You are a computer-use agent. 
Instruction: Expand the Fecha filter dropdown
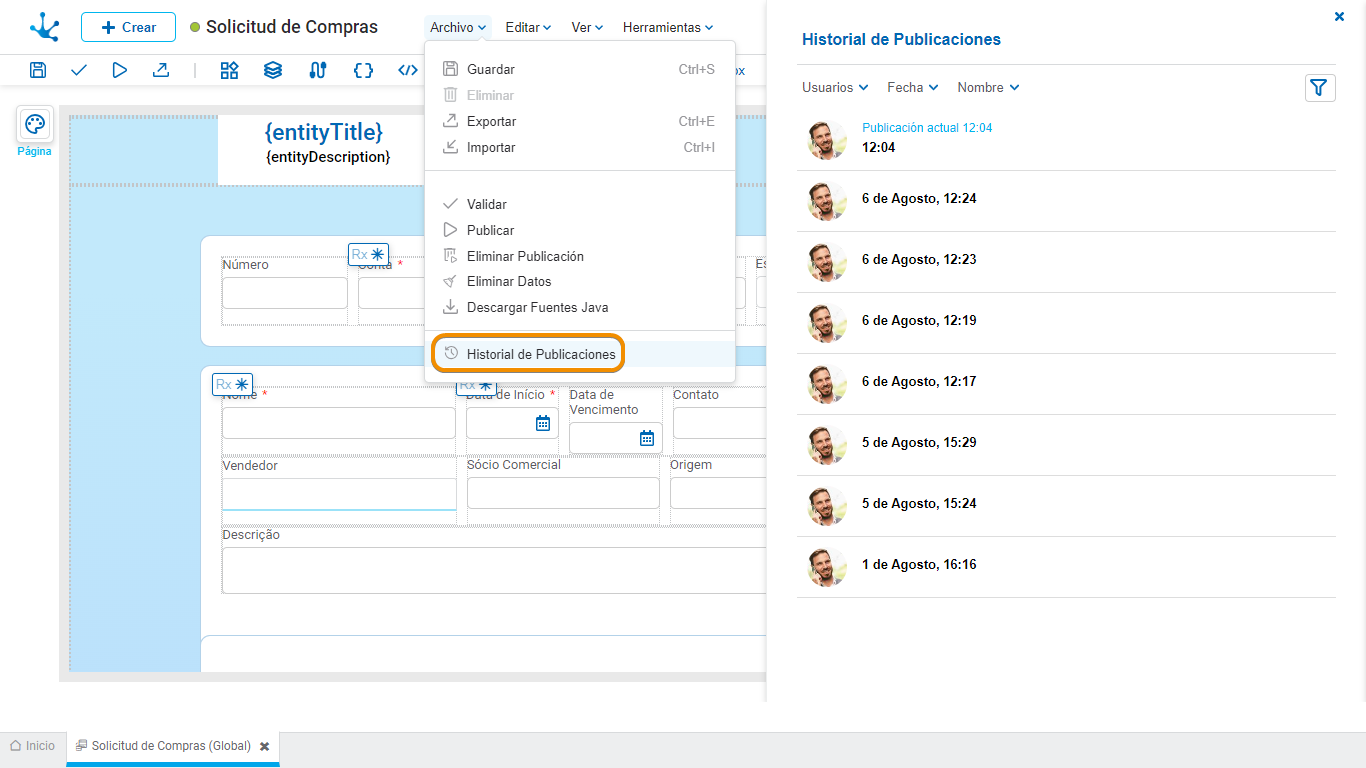click(x=913, y=88)
